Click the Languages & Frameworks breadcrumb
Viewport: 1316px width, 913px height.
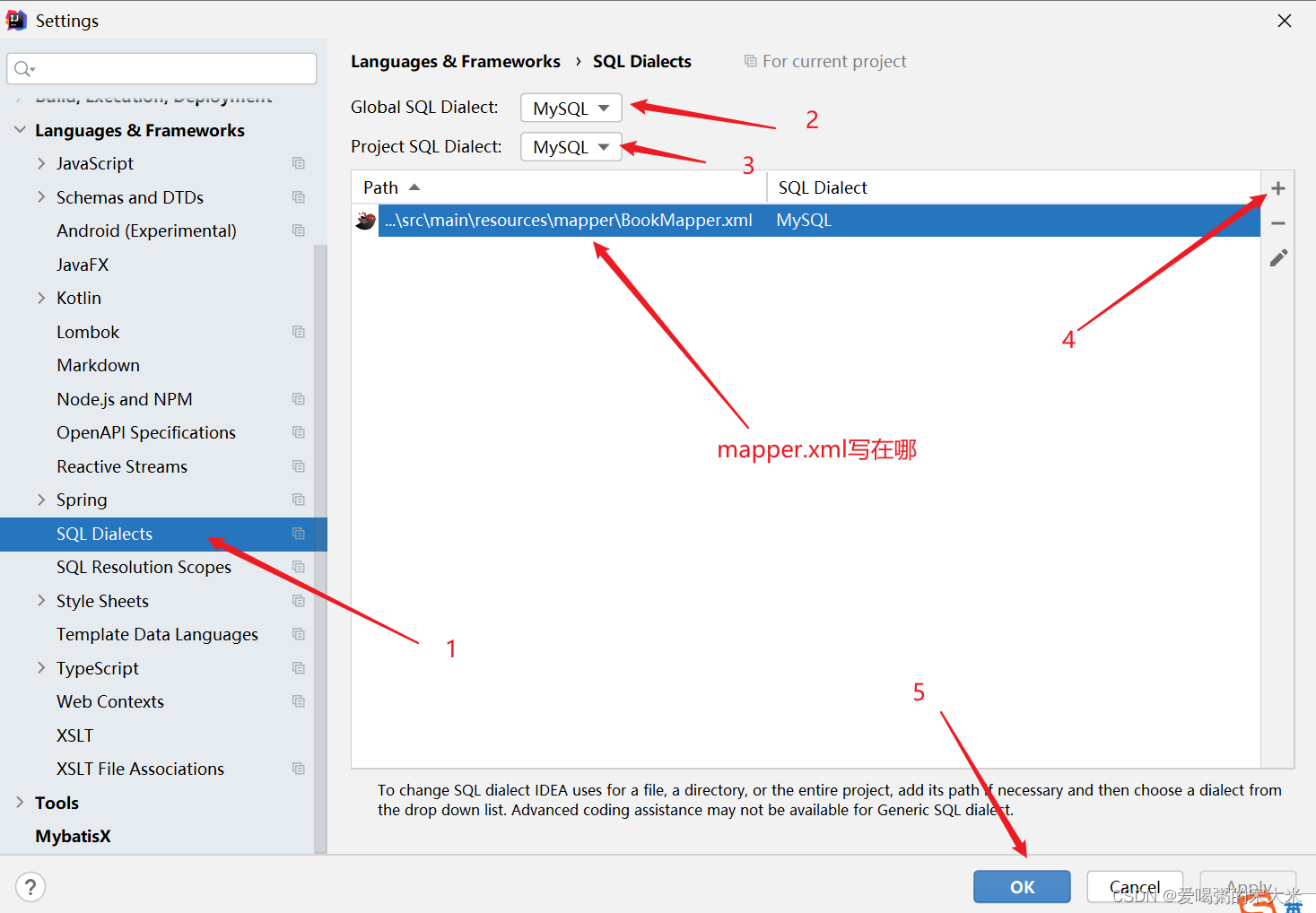click(x=456, y=61)
